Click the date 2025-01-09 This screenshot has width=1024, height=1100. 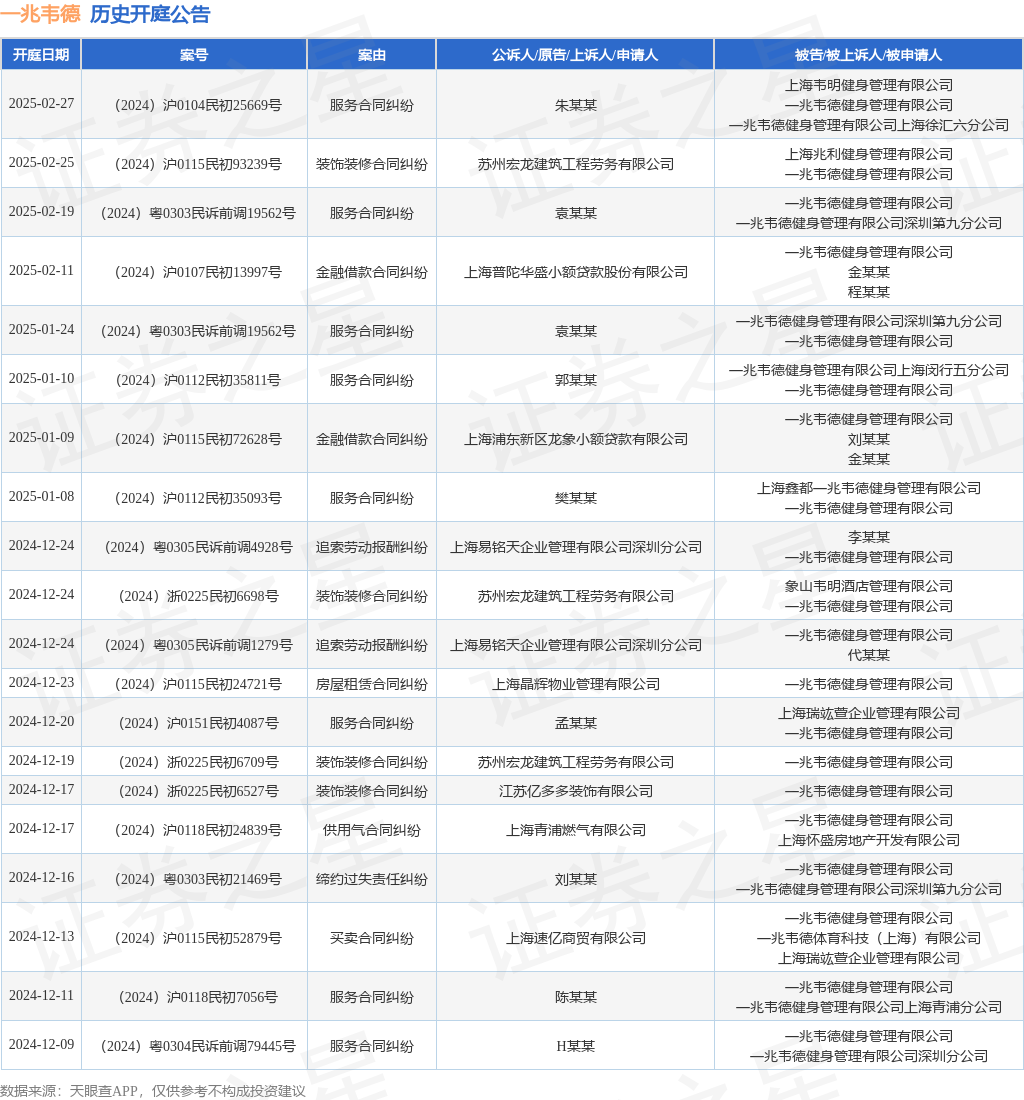41,438
